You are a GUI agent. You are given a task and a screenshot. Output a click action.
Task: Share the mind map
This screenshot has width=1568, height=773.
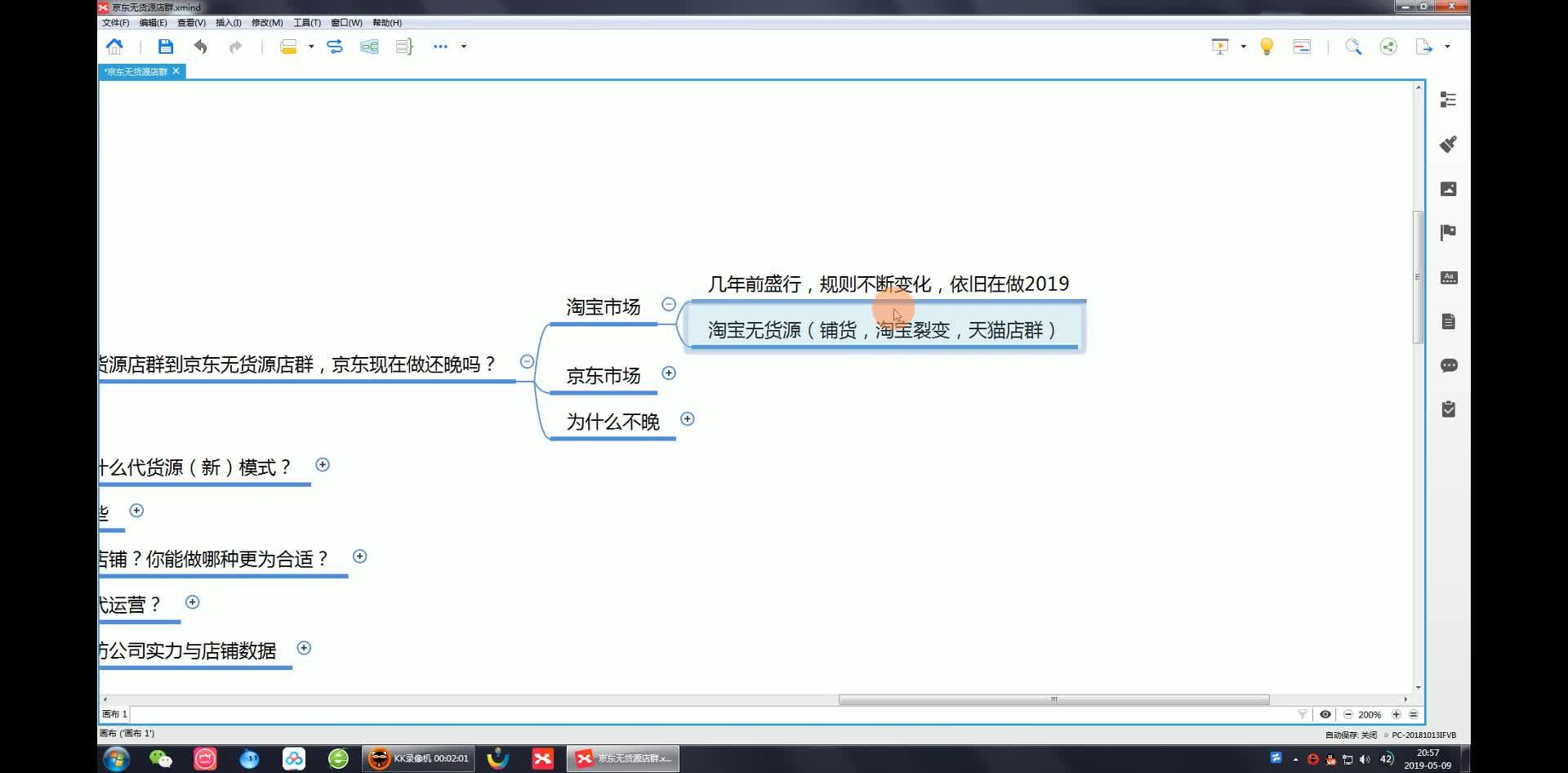click(x=1388, y=47)
